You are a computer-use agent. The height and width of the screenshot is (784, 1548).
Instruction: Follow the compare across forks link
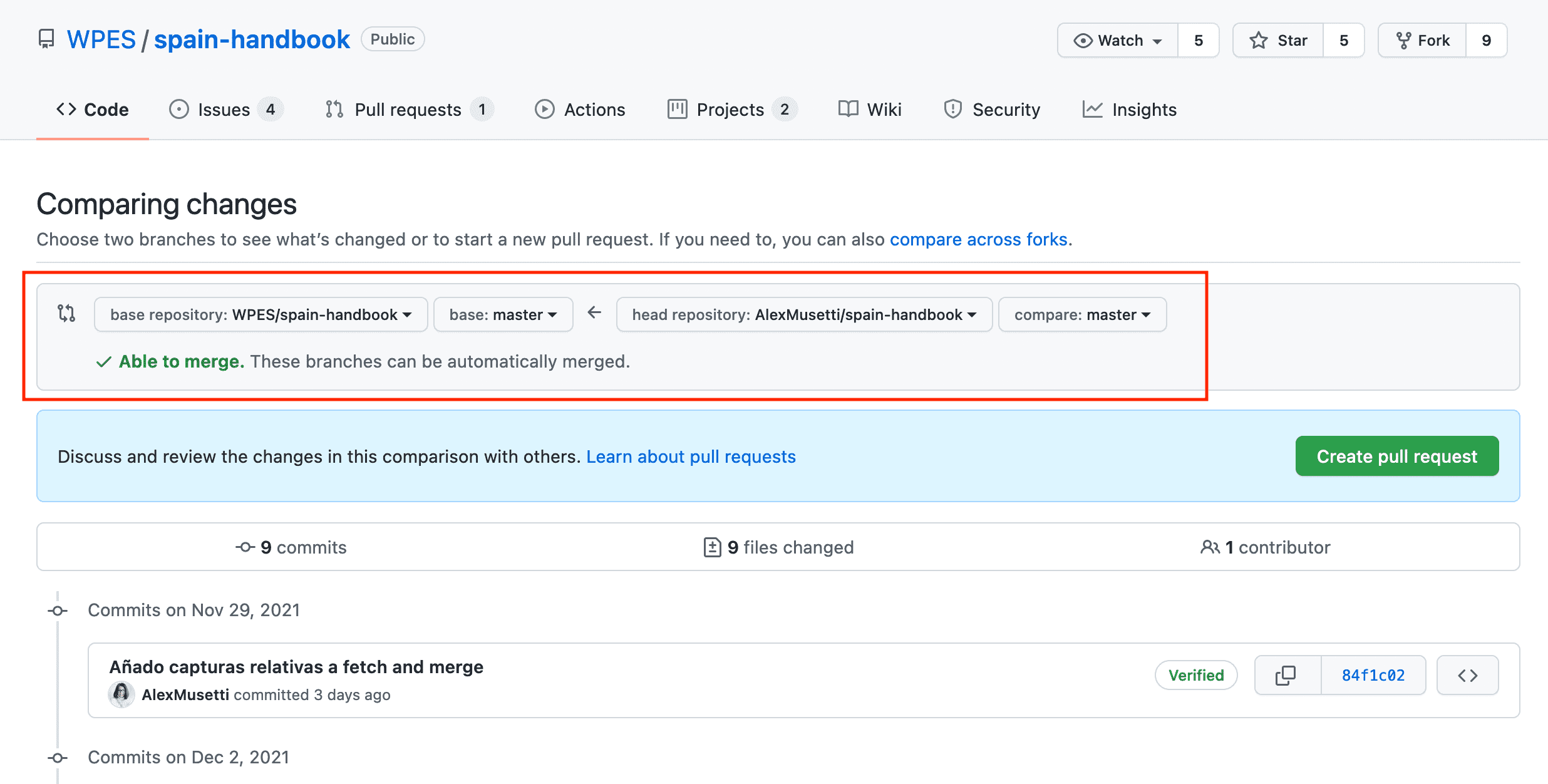point(978,239)
